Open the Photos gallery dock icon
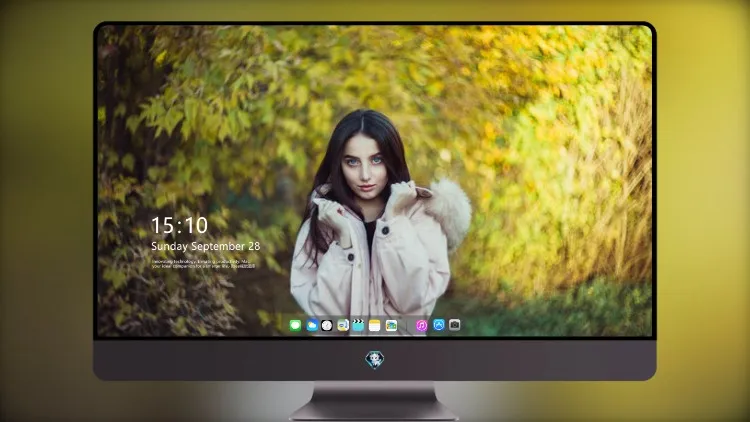 [391, 325]
